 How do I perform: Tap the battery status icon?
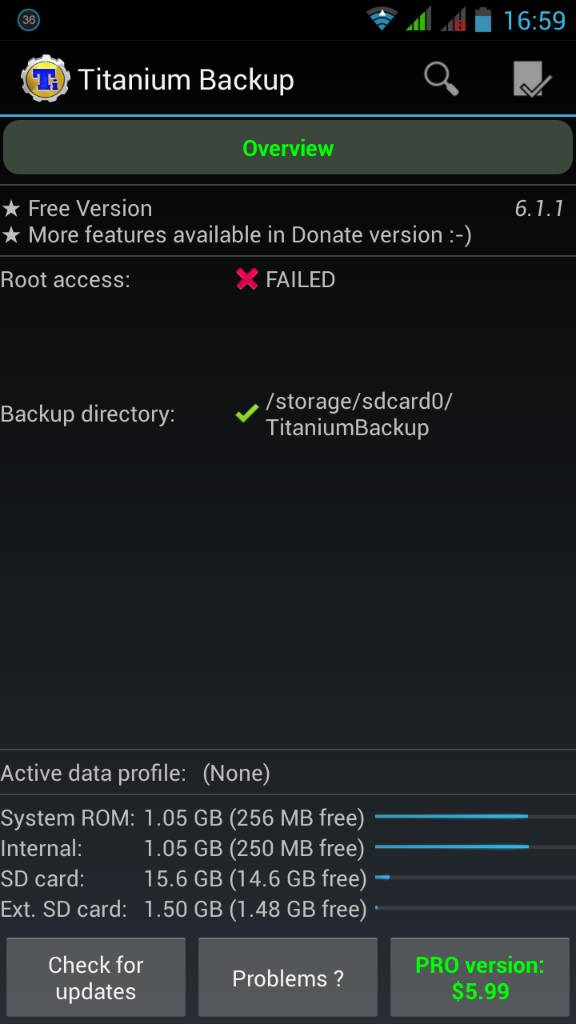(483, 20)
